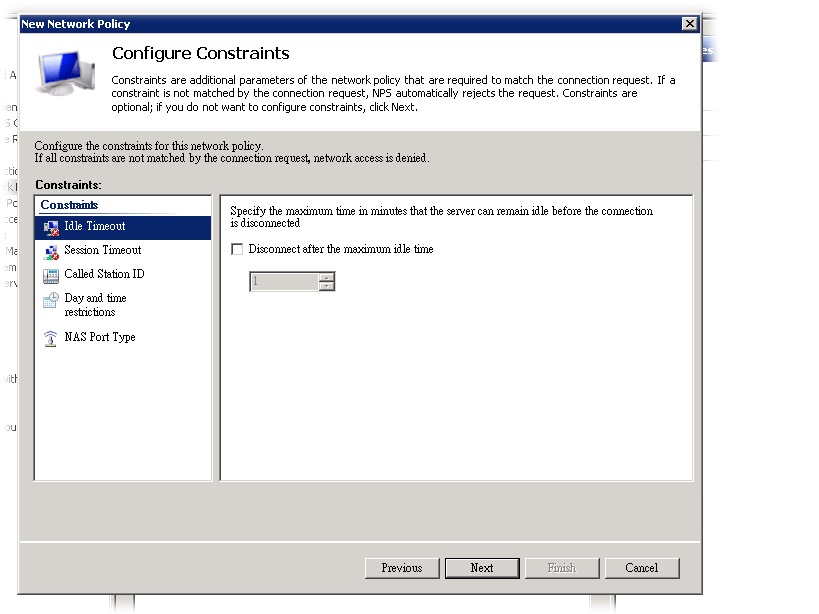Click the idle time minutes input field
The image size is (819, 614).
(x=283, y=282)
